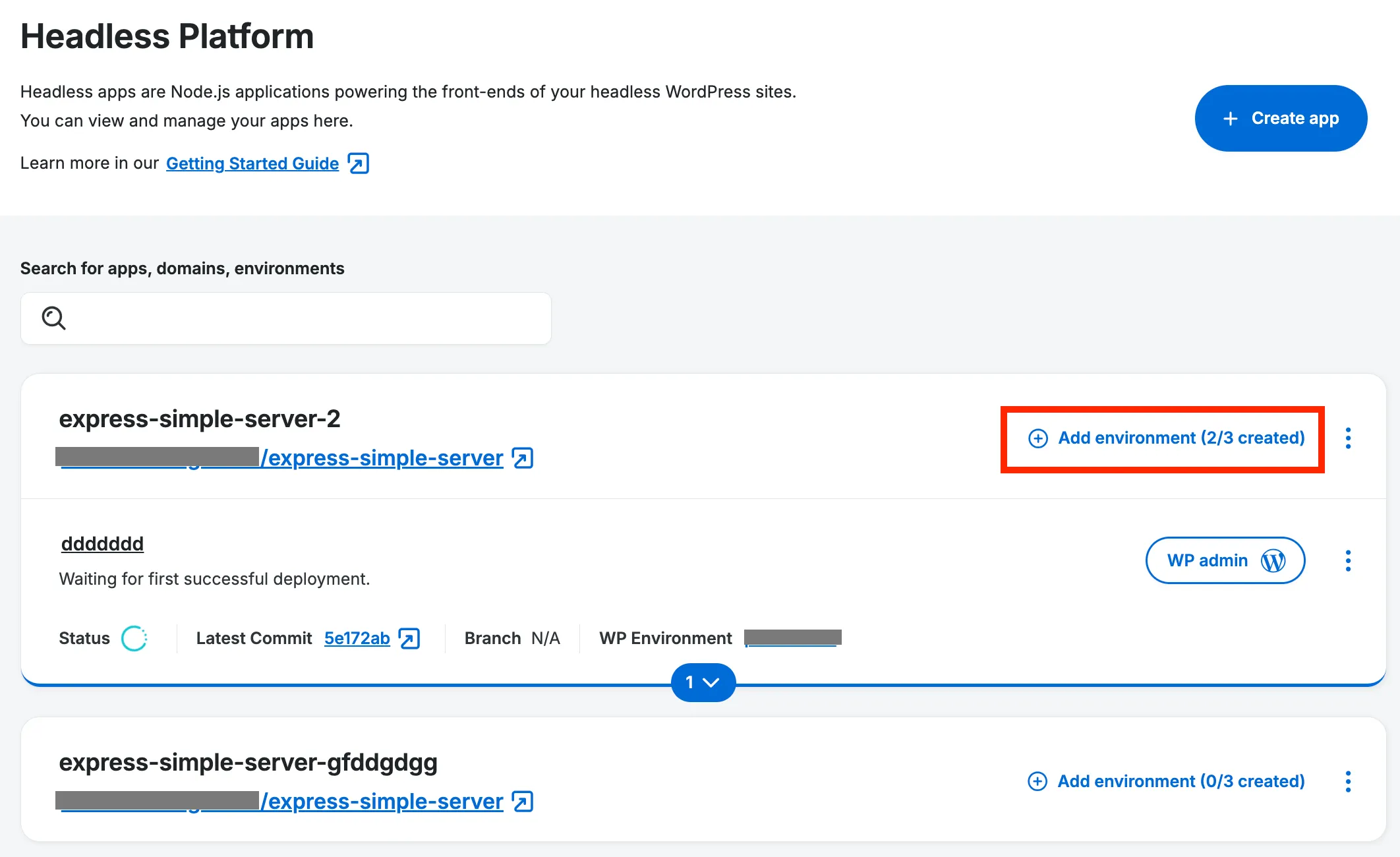The width and height of the screenshot is (1400, 857).
Task: Open the search magnifier icon
Action: [x=53, y=318]
